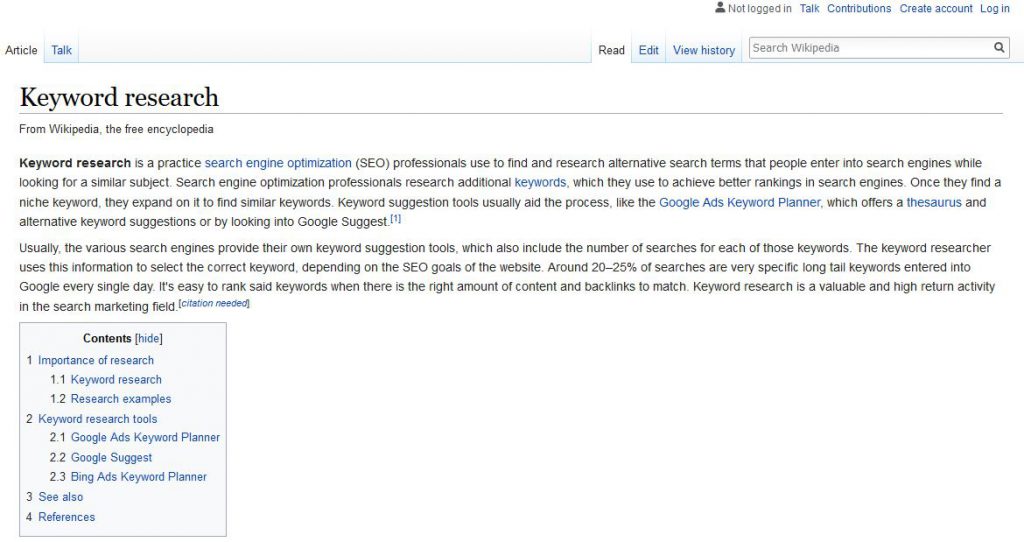Viewport: 1024px width, 542px height.
Task: Open the user Talk link at top
Action: pyautogui.click(x=809, y=8)
